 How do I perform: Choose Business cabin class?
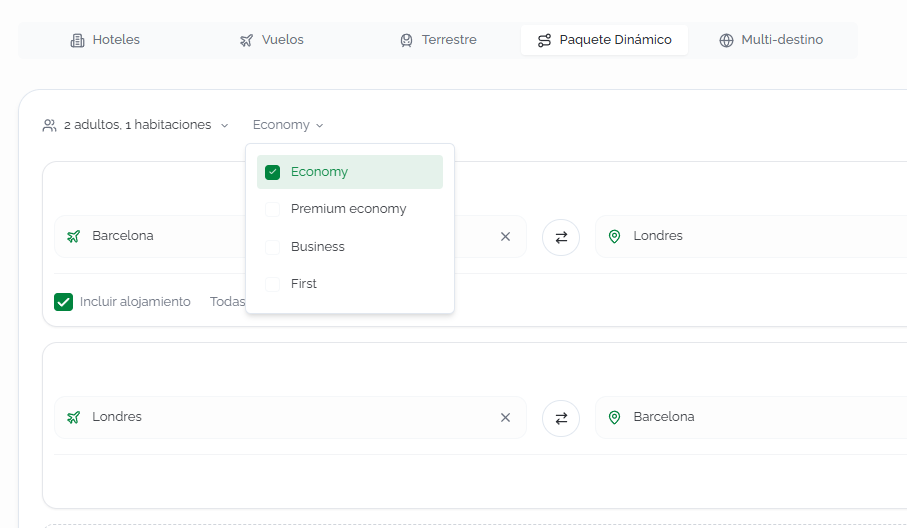(350, 247)
